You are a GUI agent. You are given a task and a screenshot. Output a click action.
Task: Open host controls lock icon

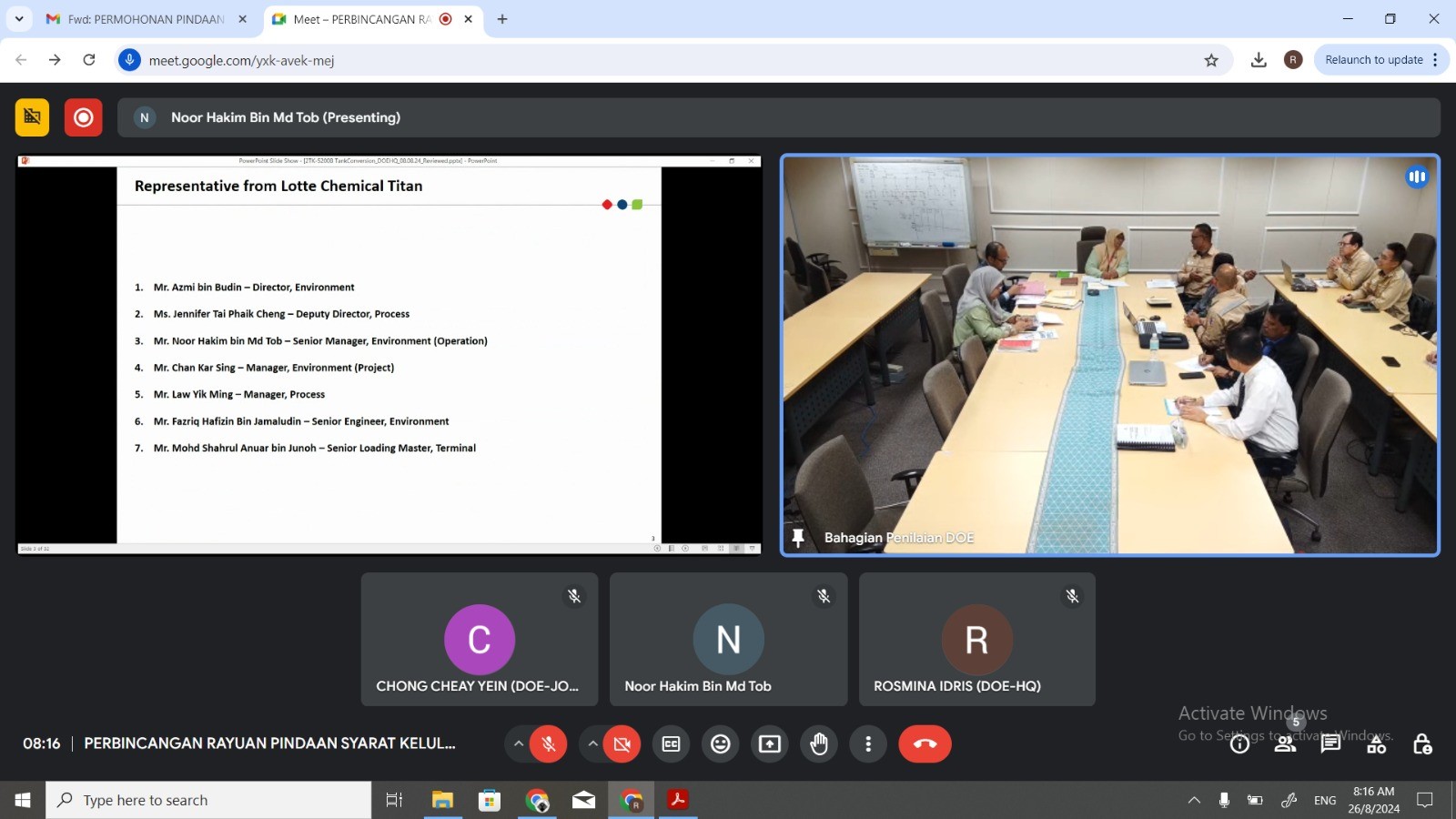click(x=1422, y=744)
